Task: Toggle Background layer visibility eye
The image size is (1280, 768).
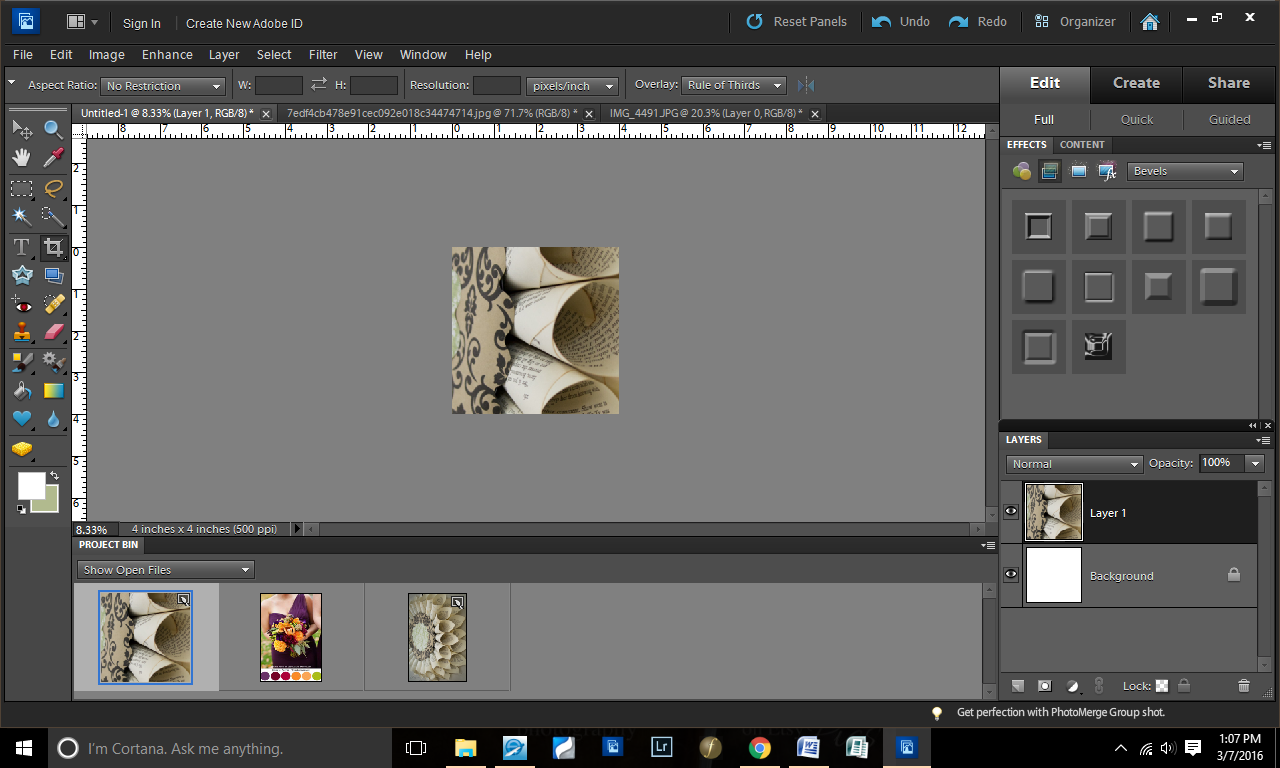Action: click(x=1011, y=575)
